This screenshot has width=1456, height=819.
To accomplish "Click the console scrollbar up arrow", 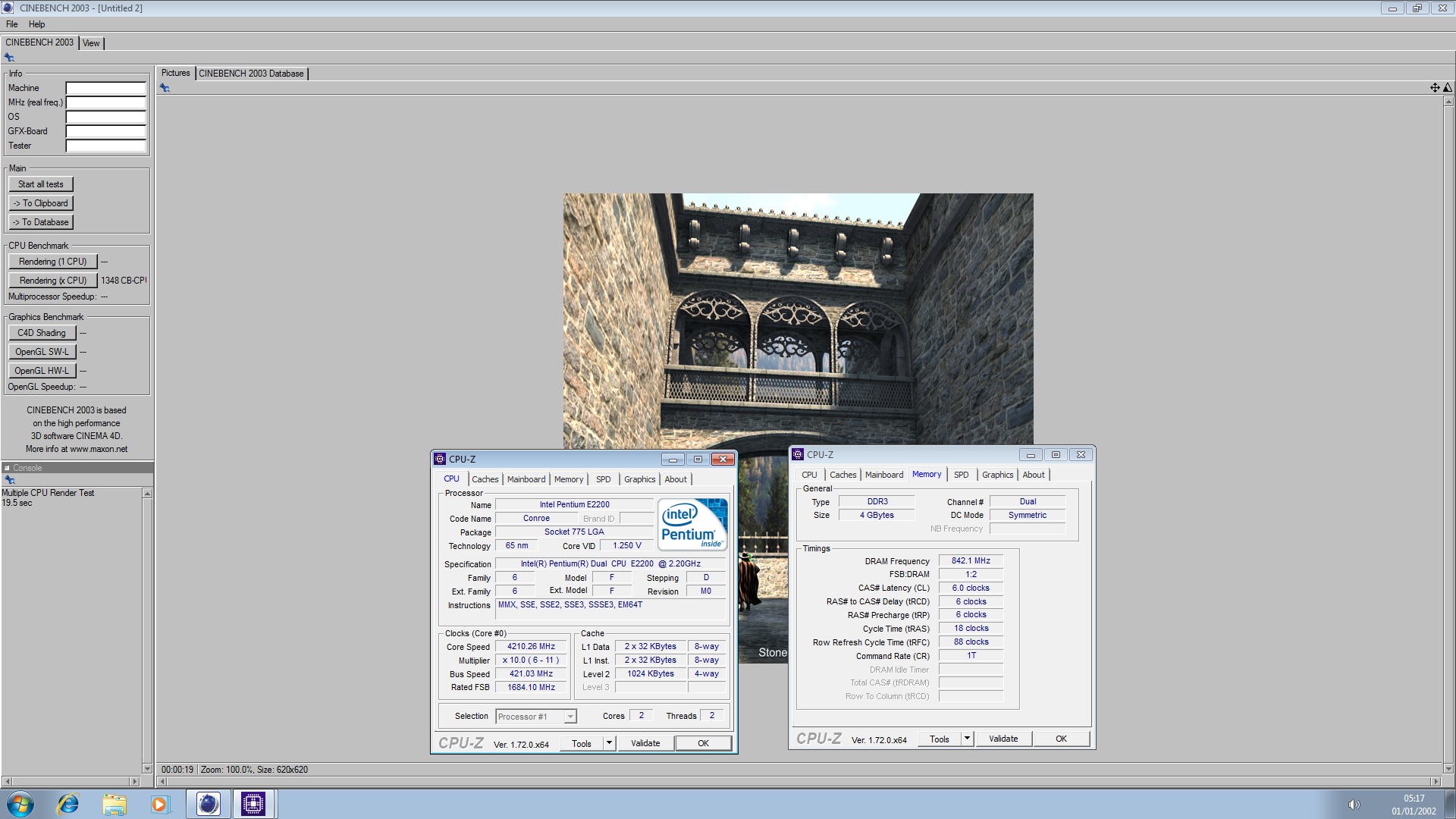I will [147, 494].
